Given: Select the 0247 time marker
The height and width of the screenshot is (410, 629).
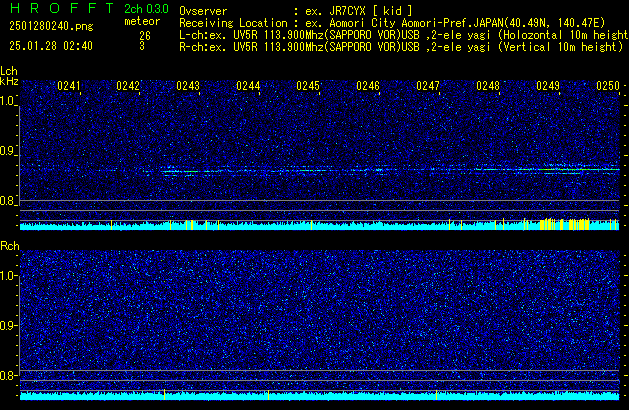Looking at the screenshot, I should click(x=428, y=86).
